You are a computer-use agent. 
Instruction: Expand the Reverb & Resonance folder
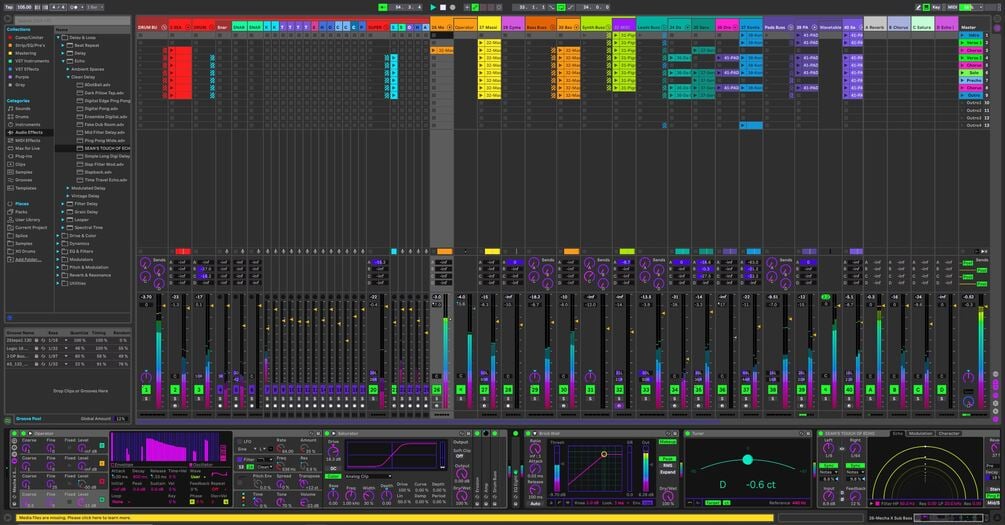point(58,275)
